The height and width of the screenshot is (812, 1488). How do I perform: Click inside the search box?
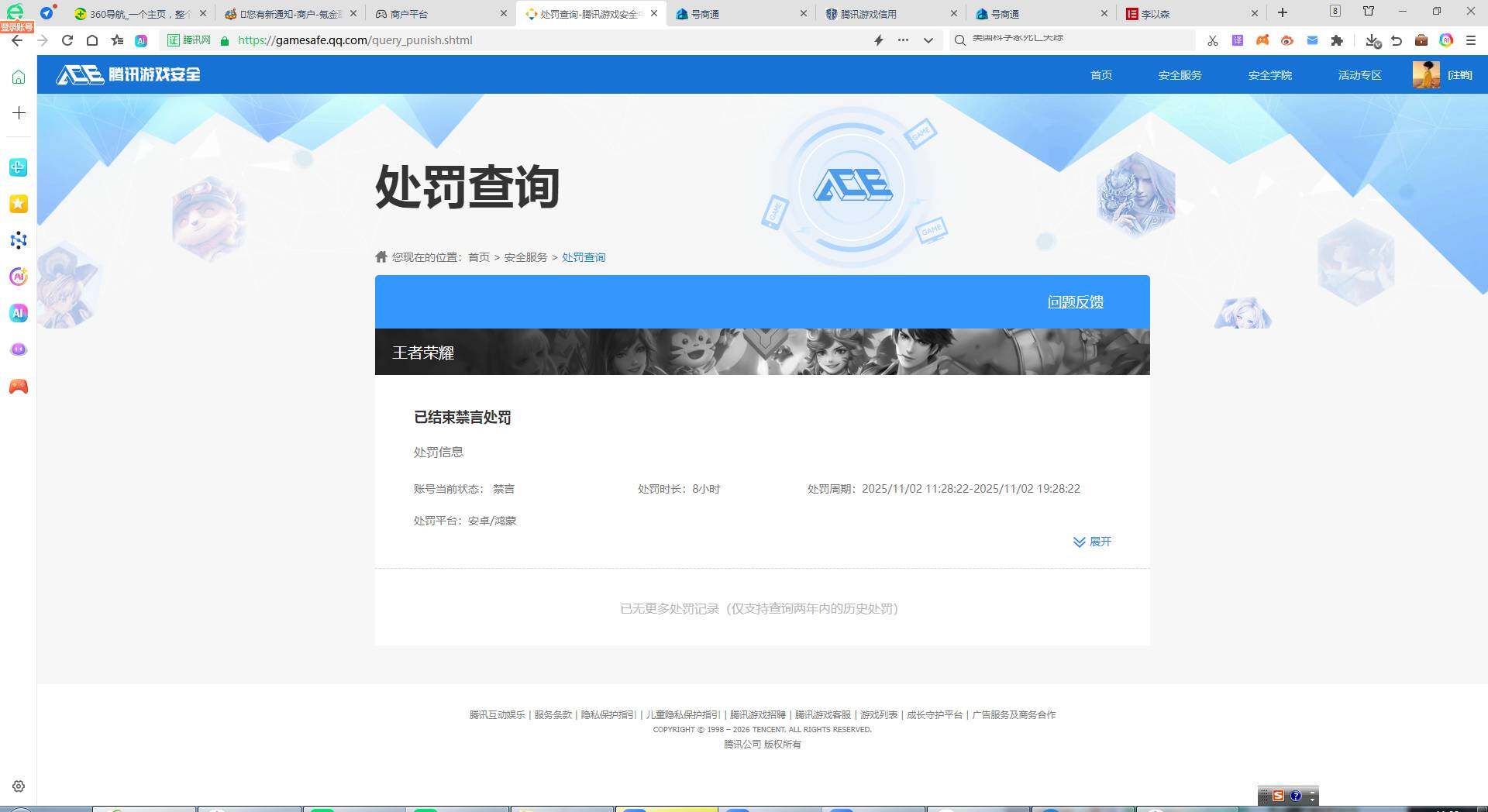pyautogui.click(x=1069, y=40)
